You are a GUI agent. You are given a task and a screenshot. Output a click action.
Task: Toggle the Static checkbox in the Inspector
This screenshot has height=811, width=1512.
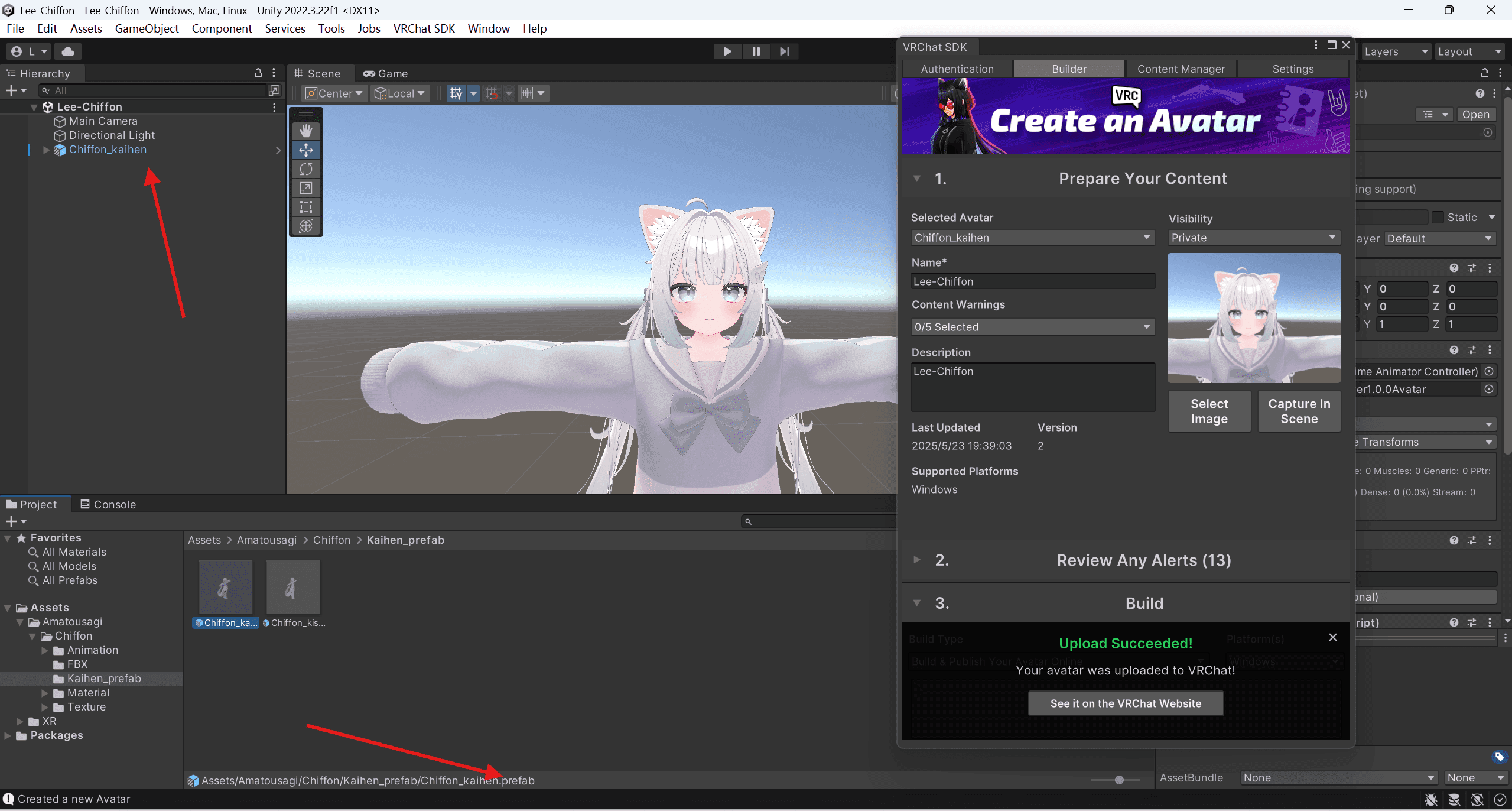(1438, 217)
